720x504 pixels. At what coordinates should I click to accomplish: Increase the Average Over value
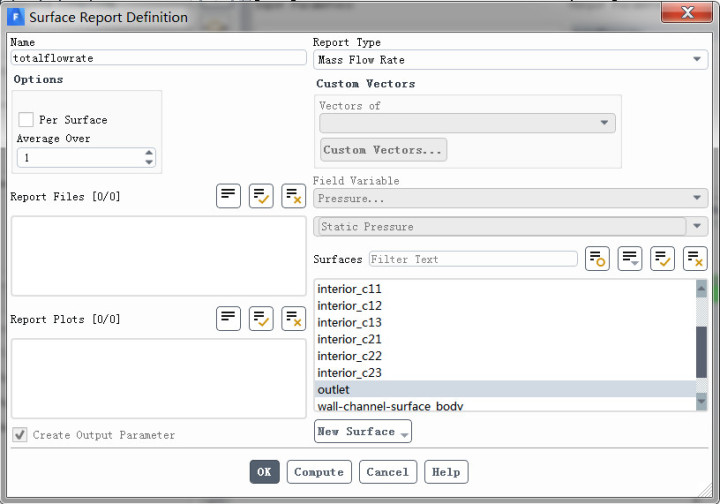coord(149,152)
